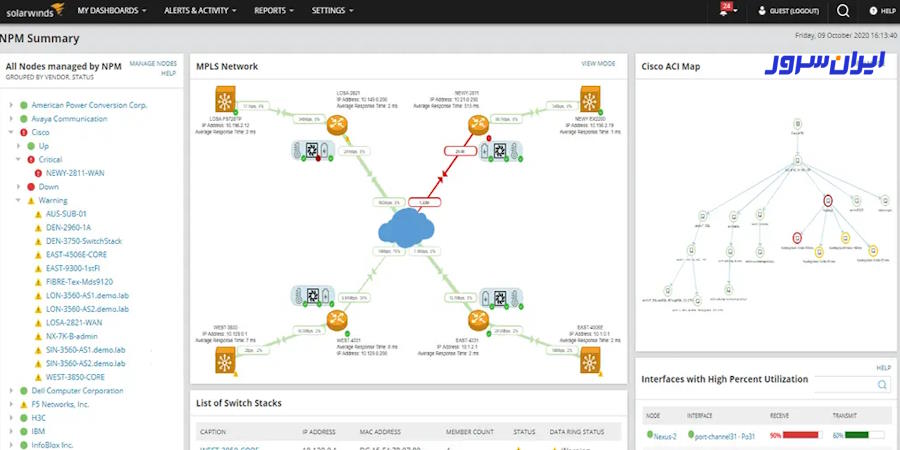The height and width of the screenshot is (450, 900).
Task: Click the hardware health icons near NEWY-2811
Action: pyautogui.click(x=501, y=151)
